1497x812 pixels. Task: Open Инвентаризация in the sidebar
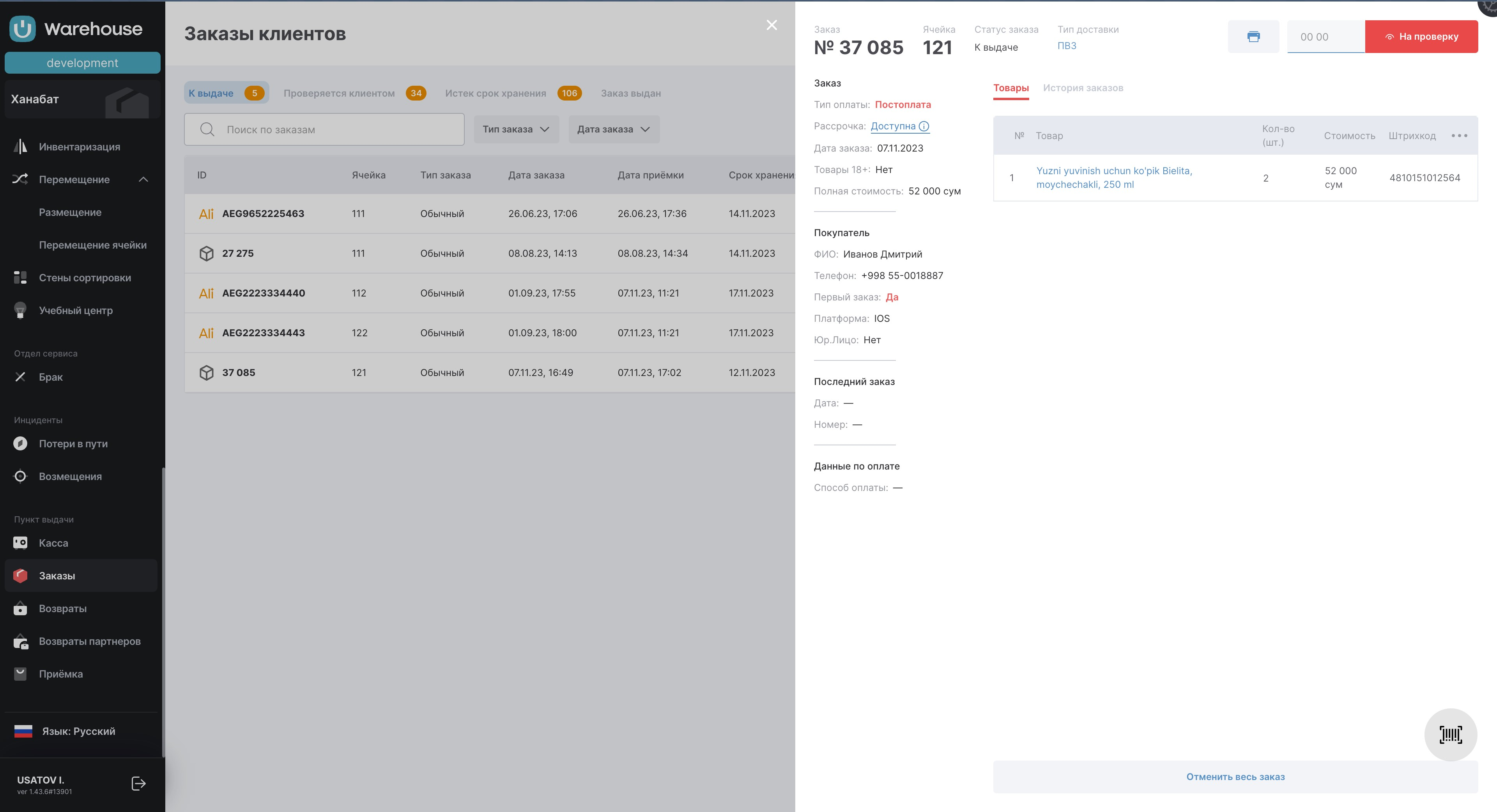79,147
